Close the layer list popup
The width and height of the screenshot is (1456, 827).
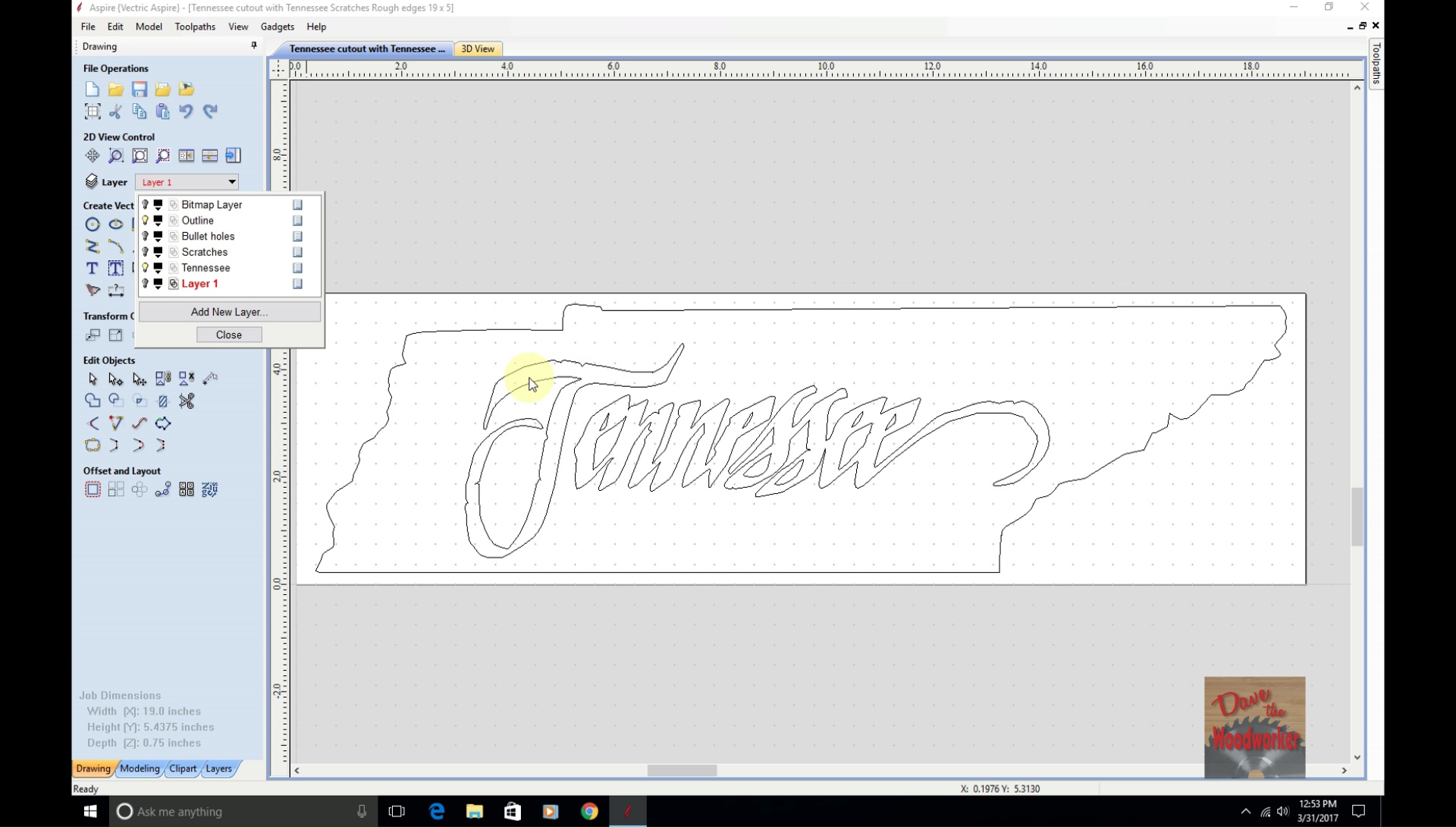point(229,335)
